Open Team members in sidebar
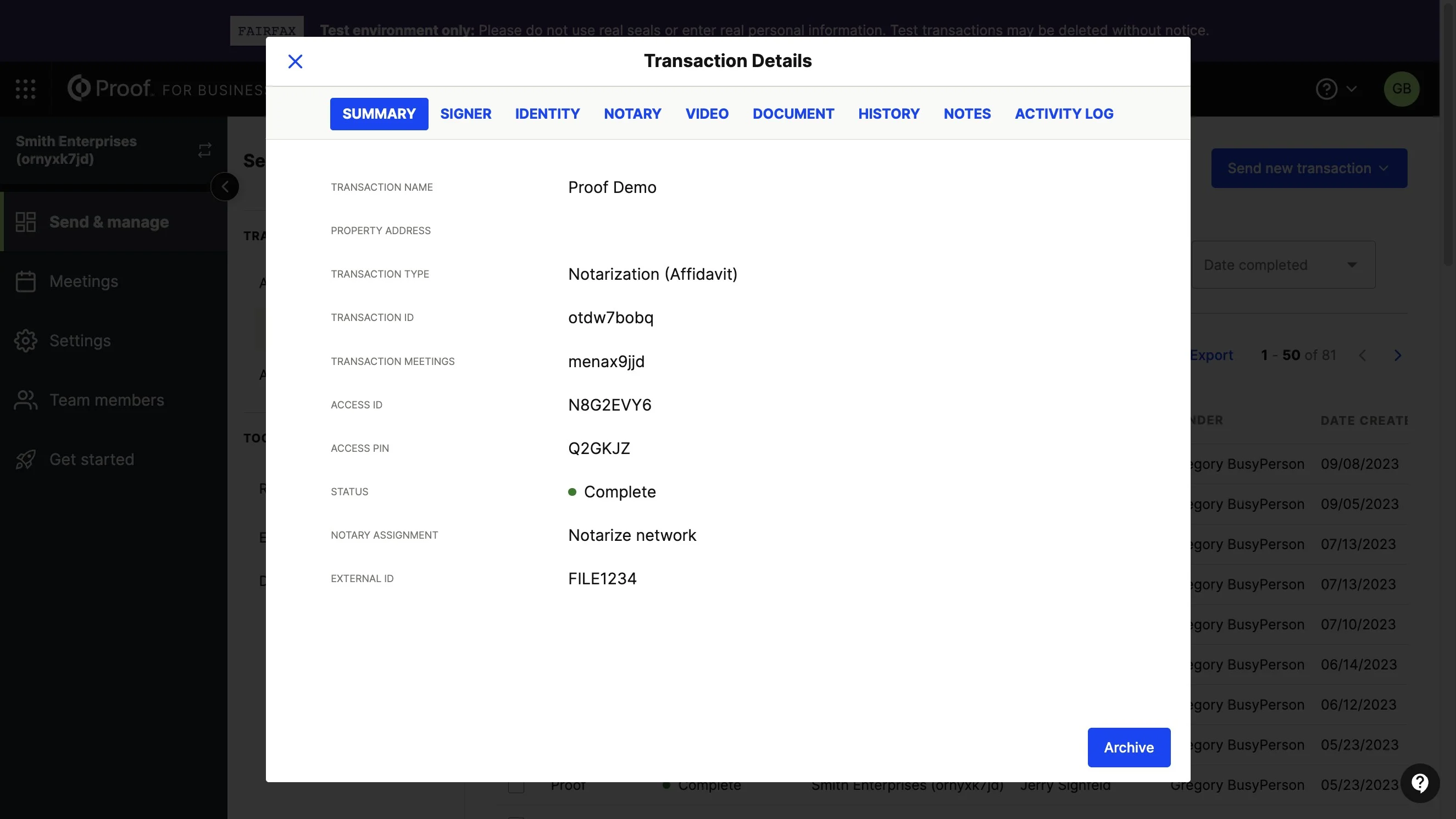Image resolution: width=1456 pixels, height=819 pixels. point(114,400)
